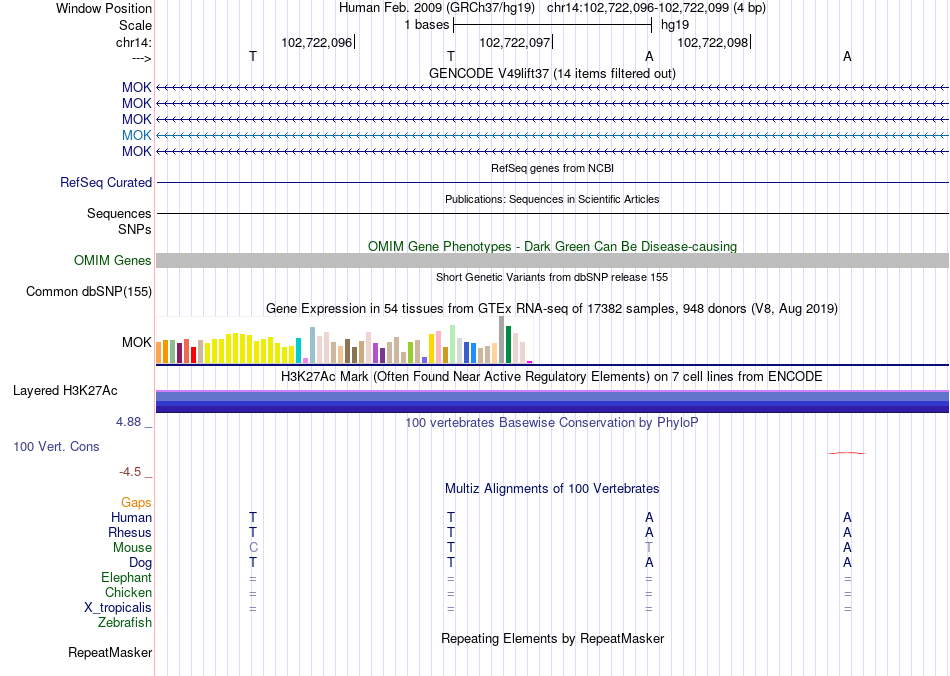Select the Rhesus species row label
This screenshot has width=950, height=676.
pyautogui.click(x=130, y=532)
